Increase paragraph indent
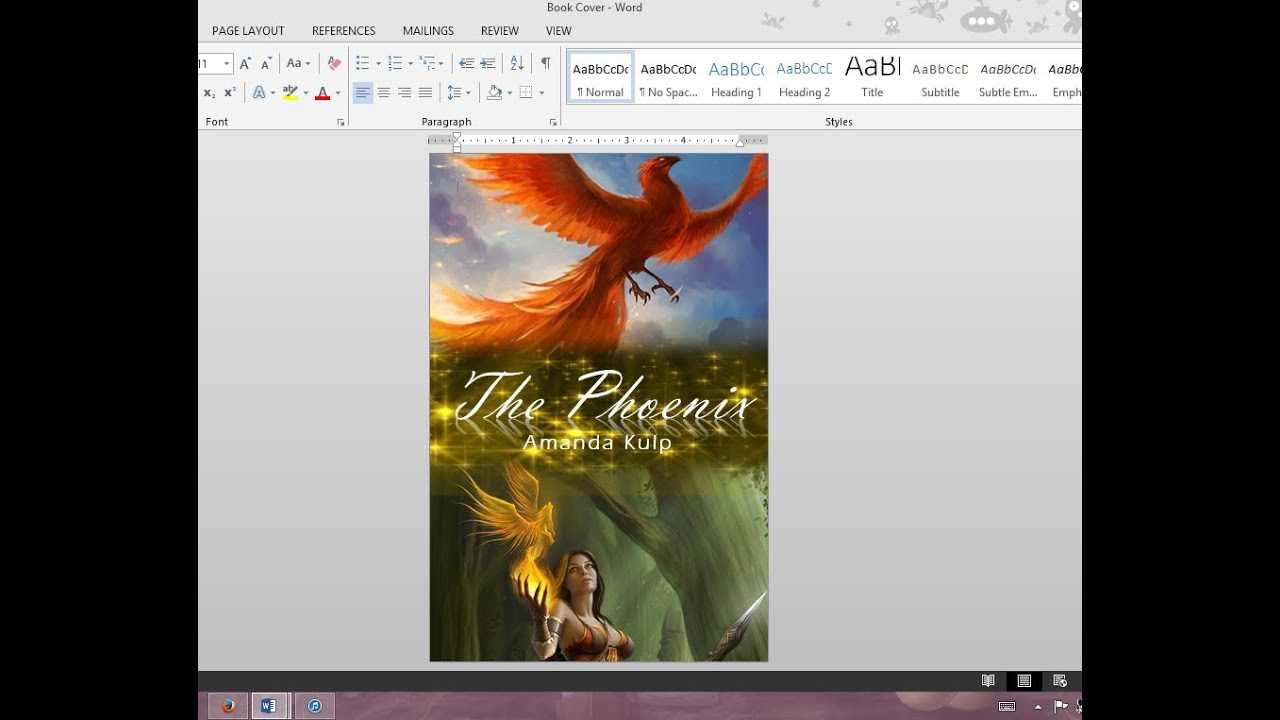 pos(488,63)
